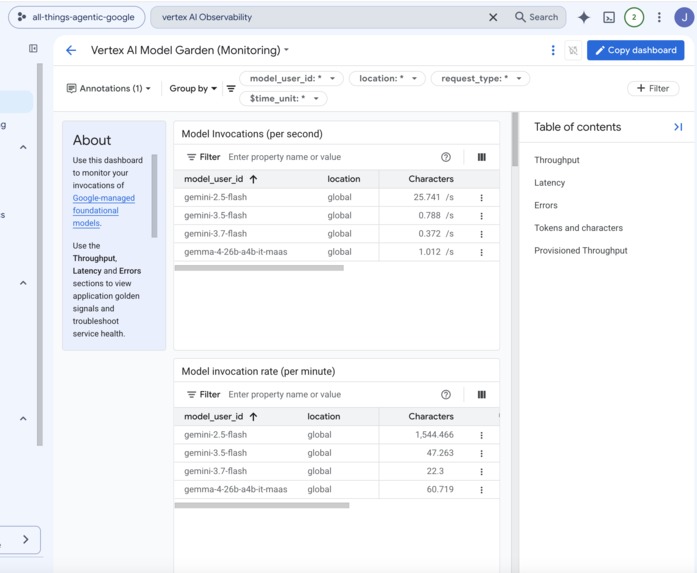Click the Search magnifier button

(537, 17)
